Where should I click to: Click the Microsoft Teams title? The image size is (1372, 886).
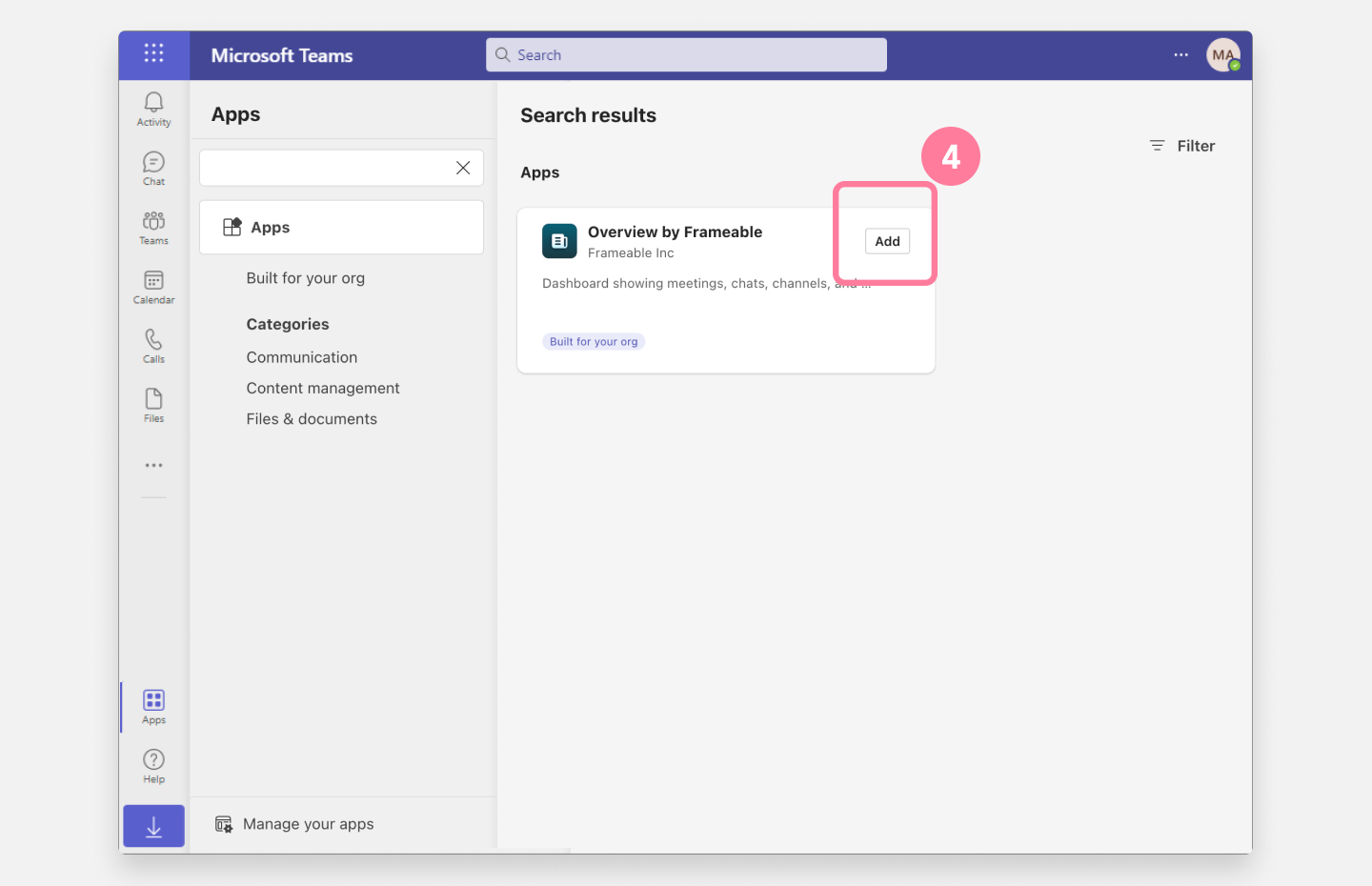click(x=282, y=55)
